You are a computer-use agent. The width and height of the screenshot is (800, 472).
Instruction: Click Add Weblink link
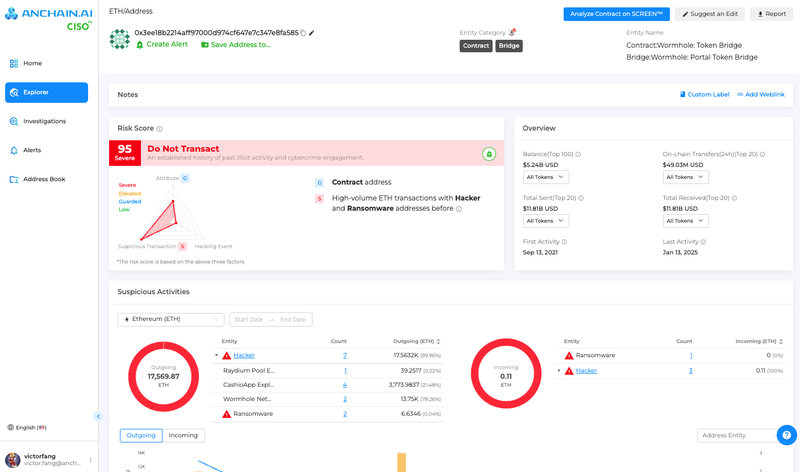click(761, 94)
